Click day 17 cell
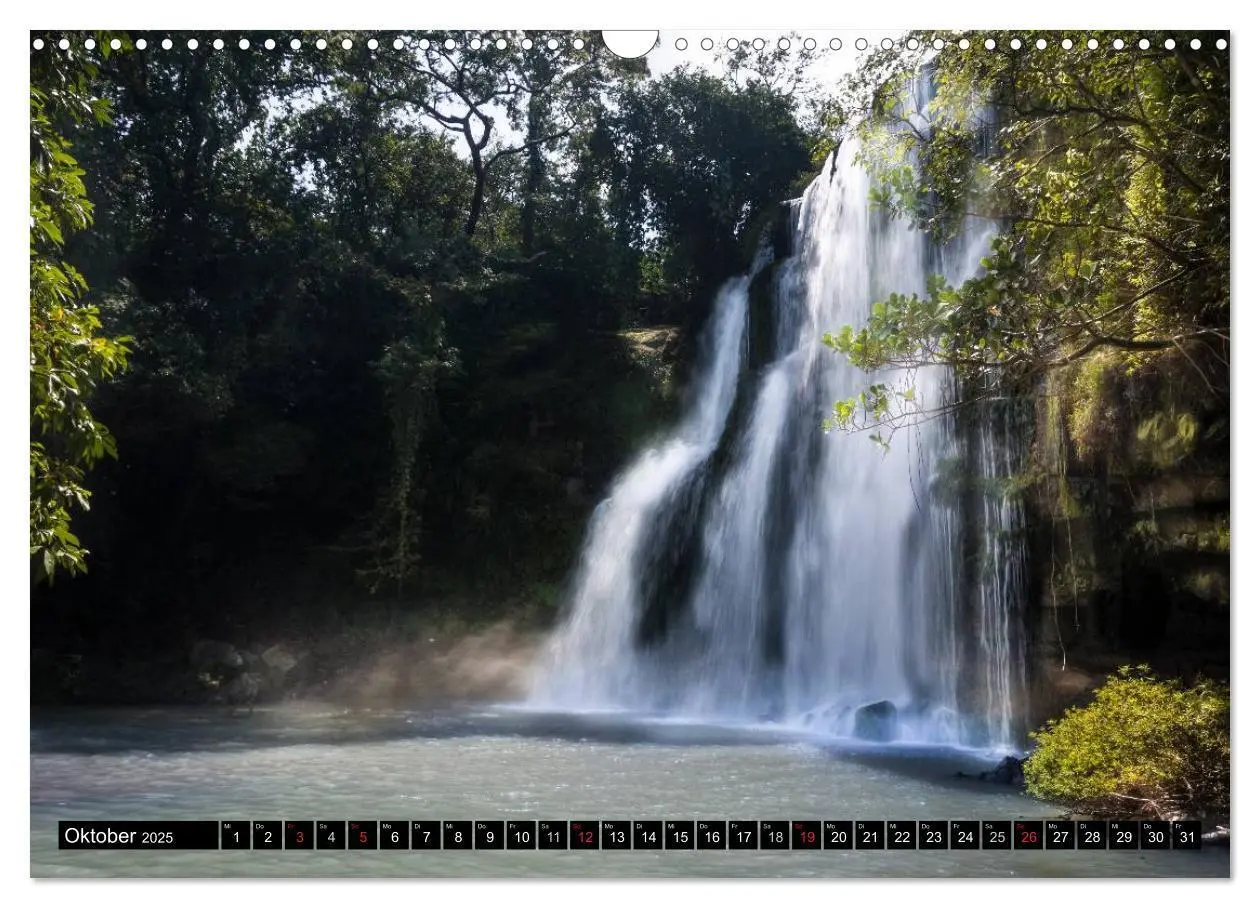Screen dimensions: 1260x908 click(x=743, y=836)
